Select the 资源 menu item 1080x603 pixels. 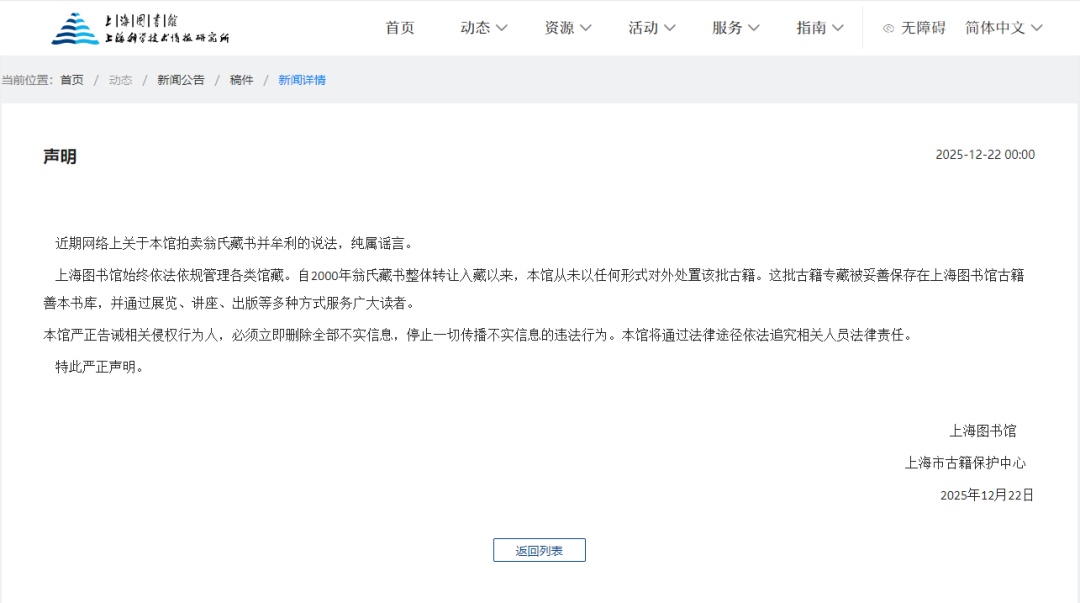559,28
